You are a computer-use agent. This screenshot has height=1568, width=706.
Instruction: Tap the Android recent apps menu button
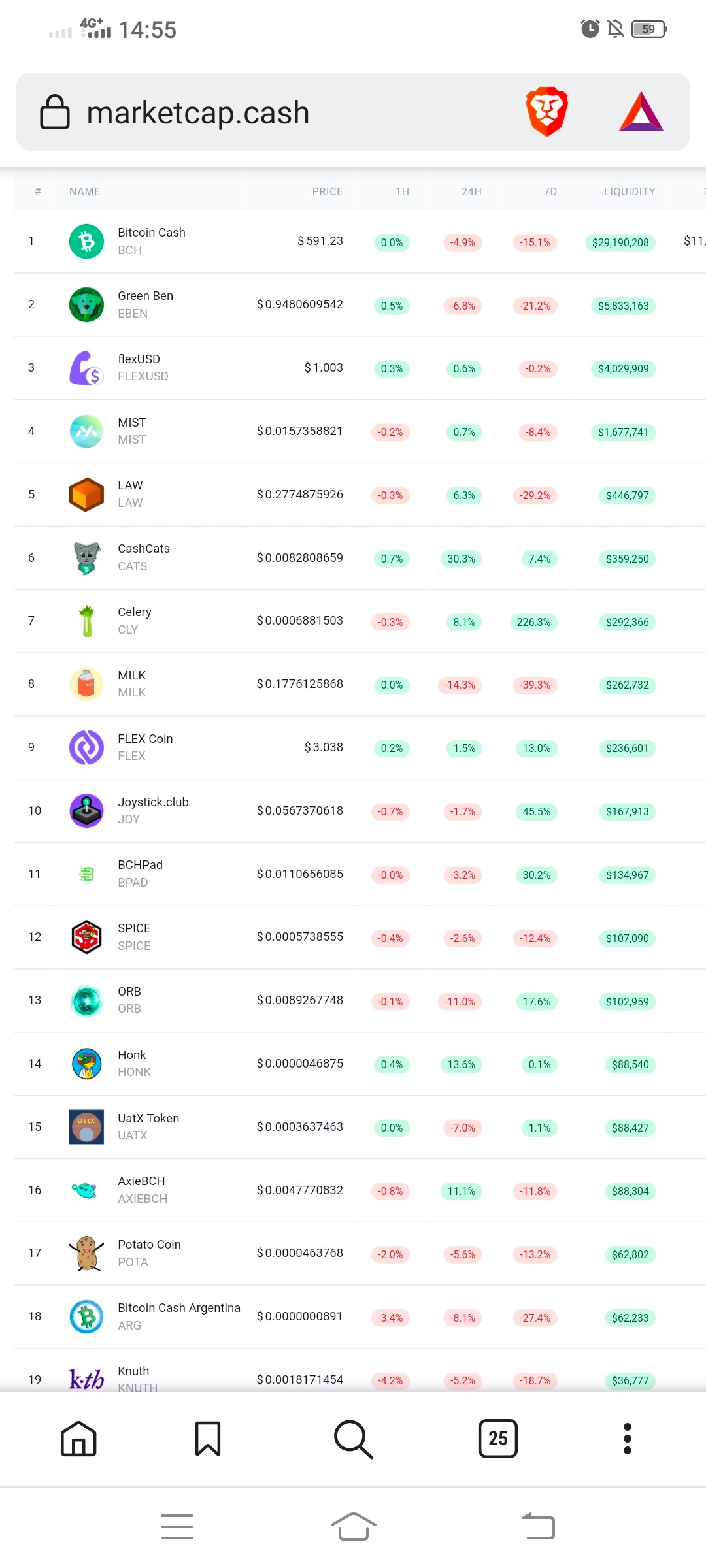point(177,1527)
